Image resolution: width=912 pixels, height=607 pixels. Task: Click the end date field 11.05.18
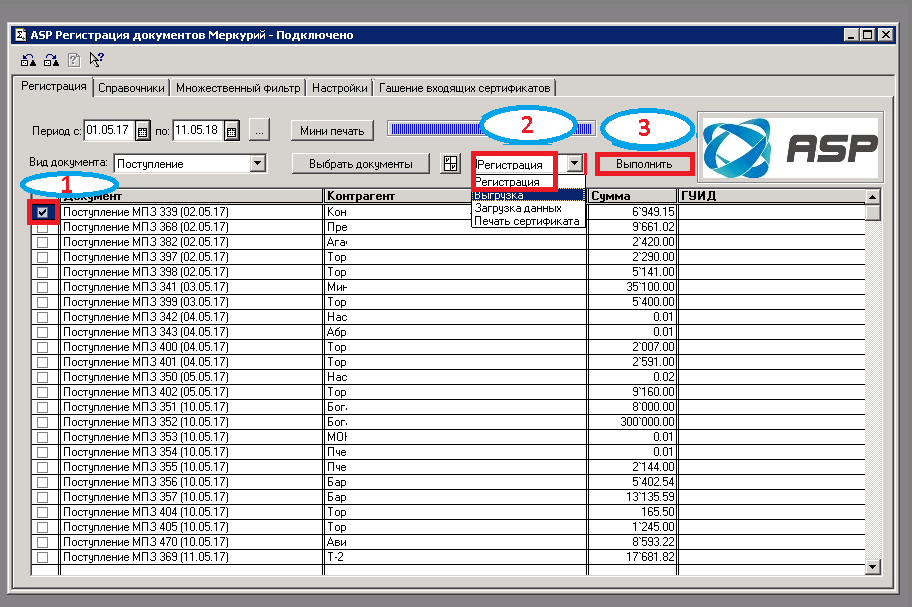198,130
